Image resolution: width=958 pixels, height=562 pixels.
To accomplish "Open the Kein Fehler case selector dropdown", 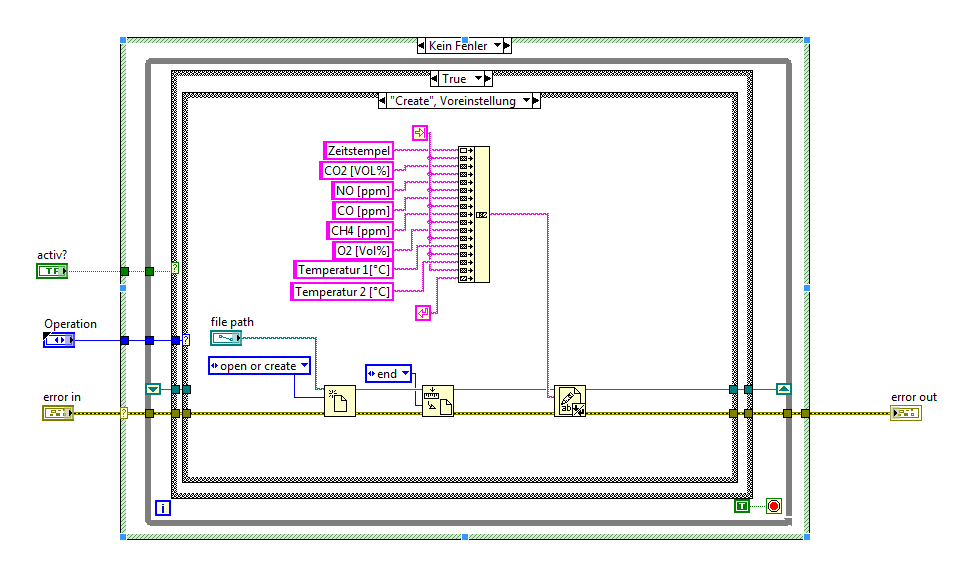I will pyautogui.click(x=497, y=45).
